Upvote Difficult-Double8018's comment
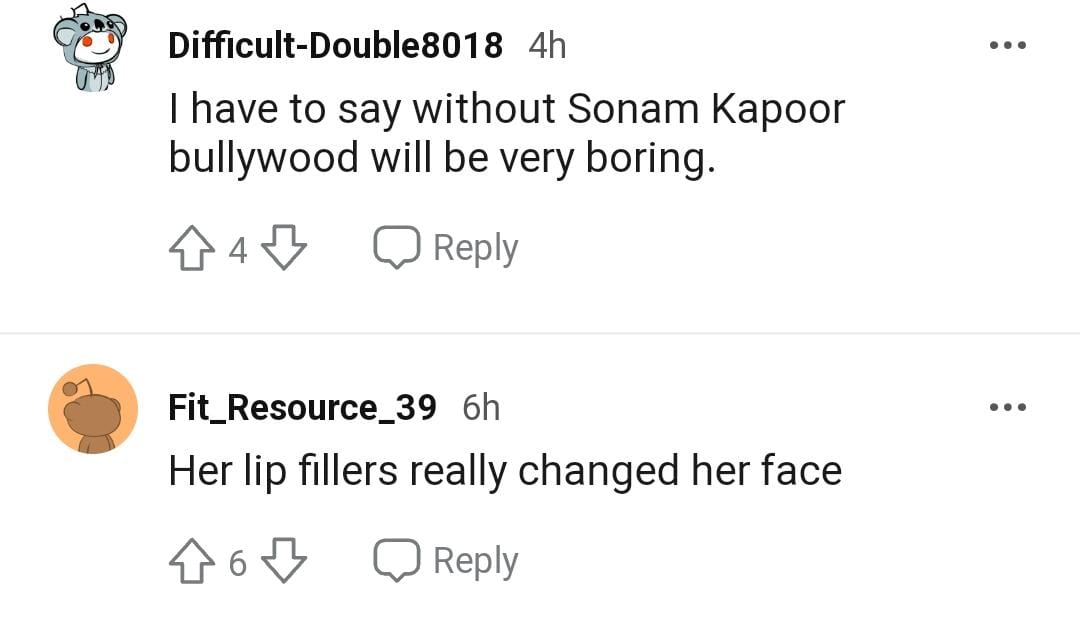Image resolution: width=1080 pixels, height=634 pixels. [190, 248]
